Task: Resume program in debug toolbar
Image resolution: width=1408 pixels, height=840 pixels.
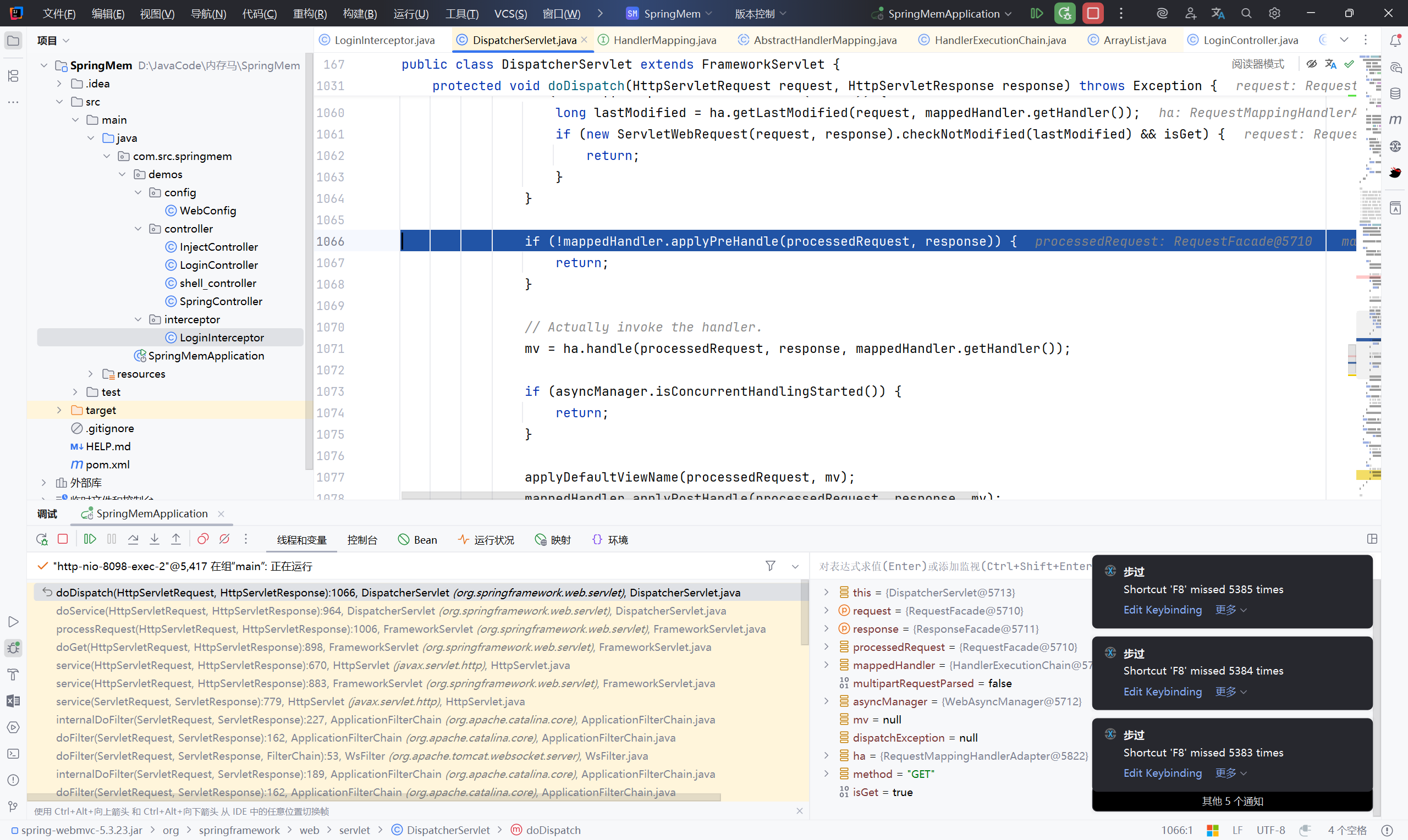Action: click(90, 539)
